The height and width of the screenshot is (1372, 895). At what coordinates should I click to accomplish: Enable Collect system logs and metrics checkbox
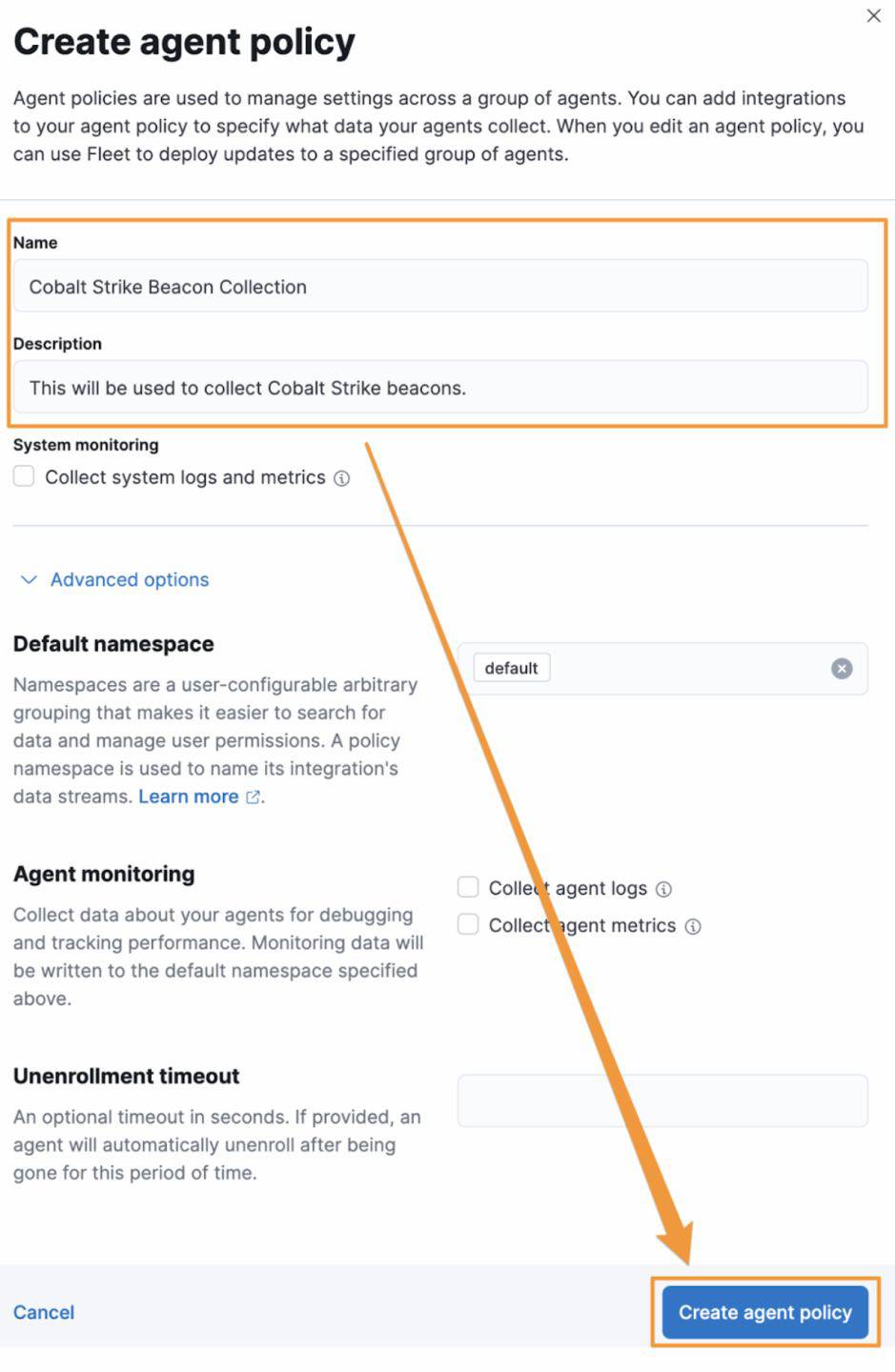24,476
